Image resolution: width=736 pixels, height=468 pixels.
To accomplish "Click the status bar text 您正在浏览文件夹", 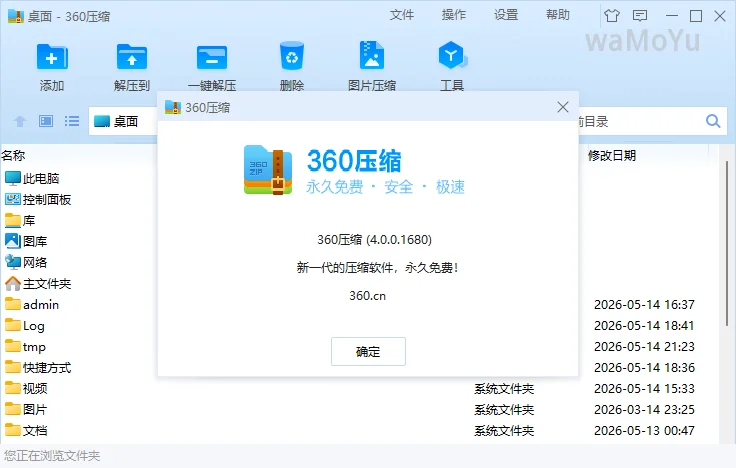I will tap(52, 456).
